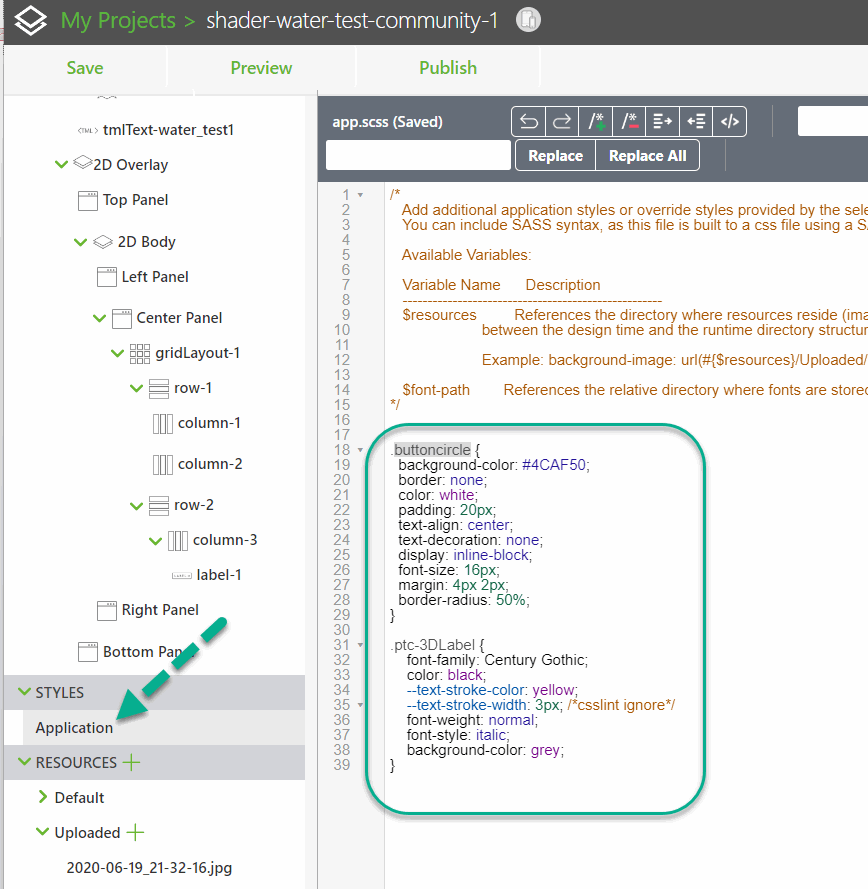The image size is (868, 889).
Task: Expand the Default resources folder
Action: (x=43, y=798)
